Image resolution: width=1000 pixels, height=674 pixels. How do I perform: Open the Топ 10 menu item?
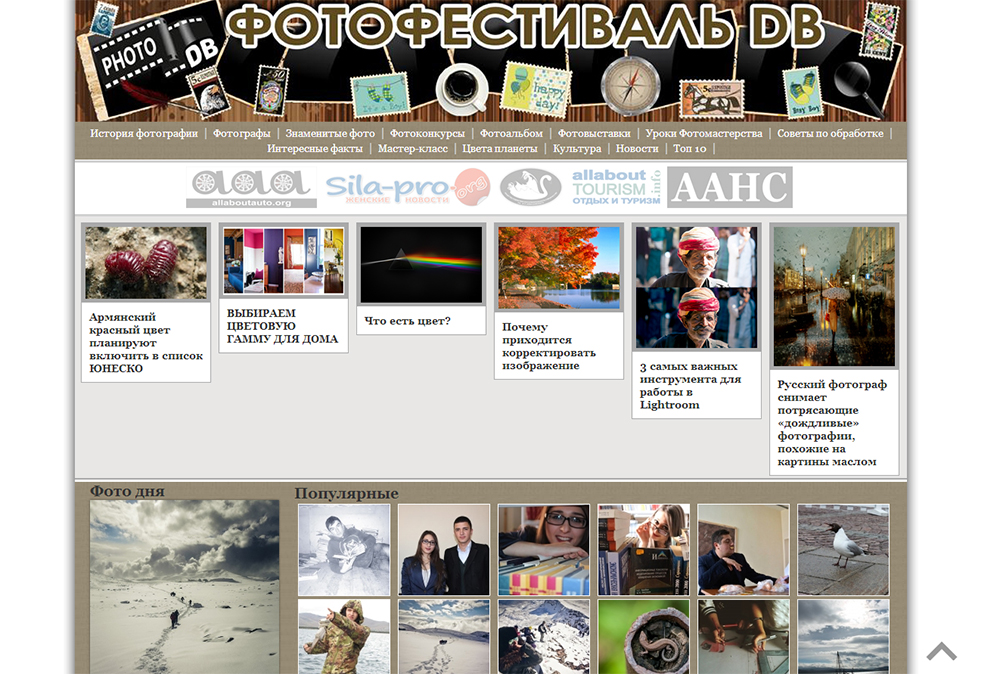coord(689,149)
